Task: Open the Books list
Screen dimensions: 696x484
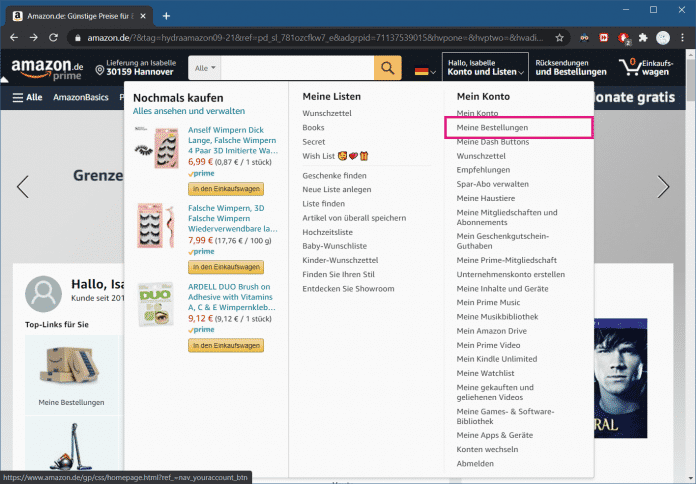Action: [313, 127]
